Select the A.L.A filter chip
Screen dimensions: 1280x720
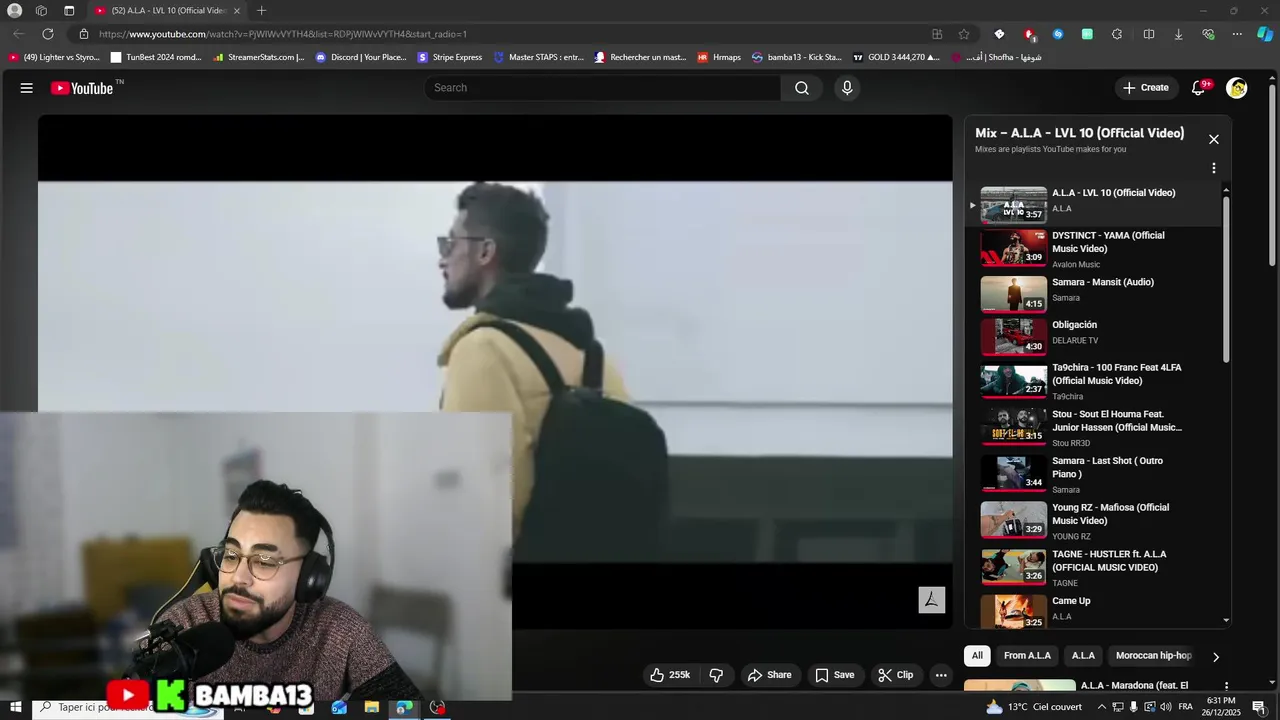[x=1083, y=656]
